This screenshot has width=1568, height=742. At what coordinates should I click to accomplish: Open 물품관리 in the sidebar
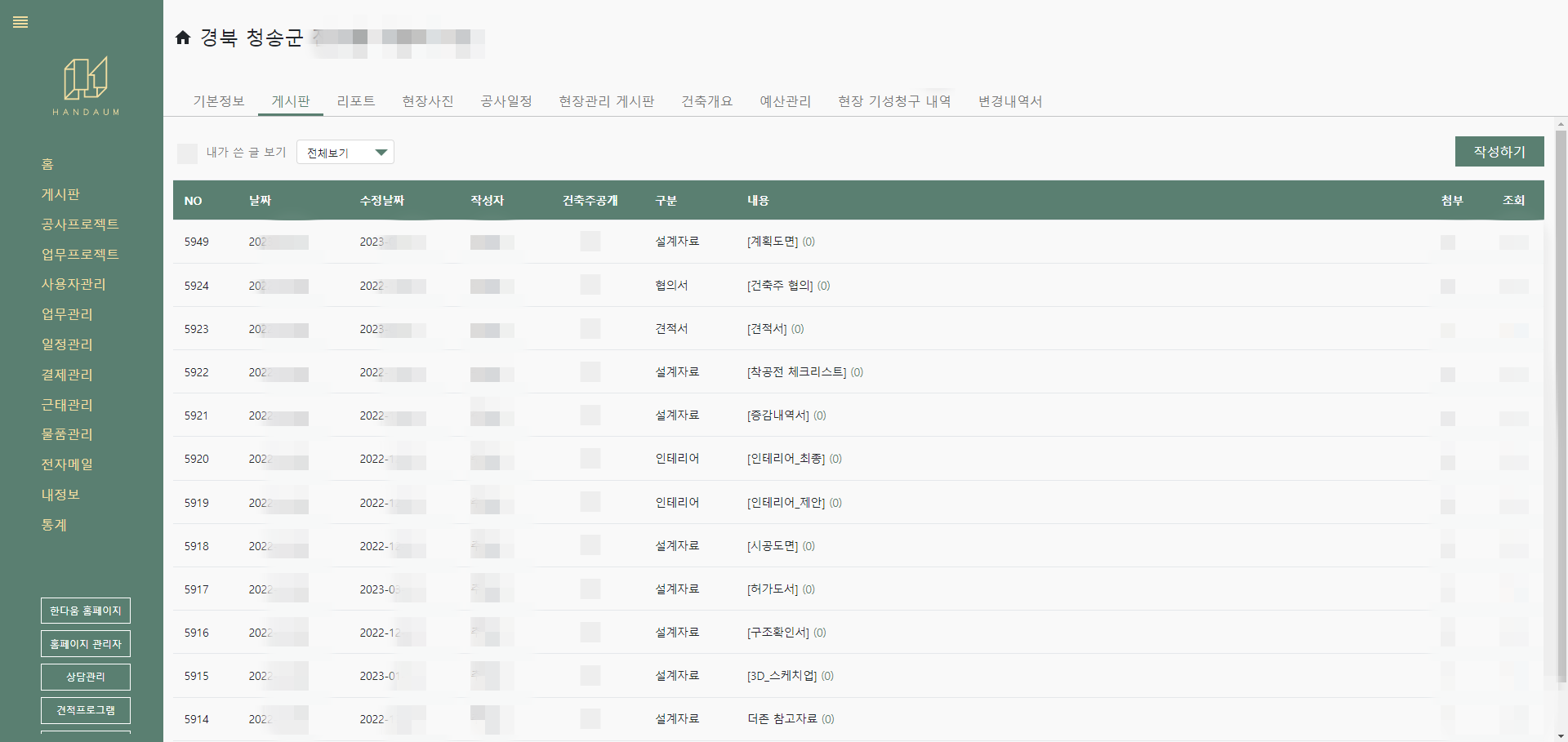point(67,434)
